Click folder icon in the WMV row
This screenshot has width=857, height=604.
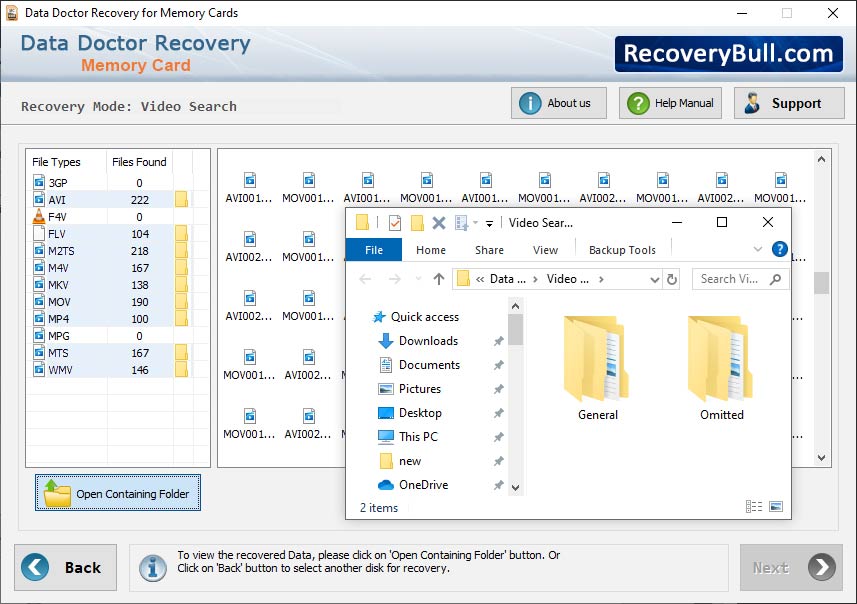tap(181, 370)
